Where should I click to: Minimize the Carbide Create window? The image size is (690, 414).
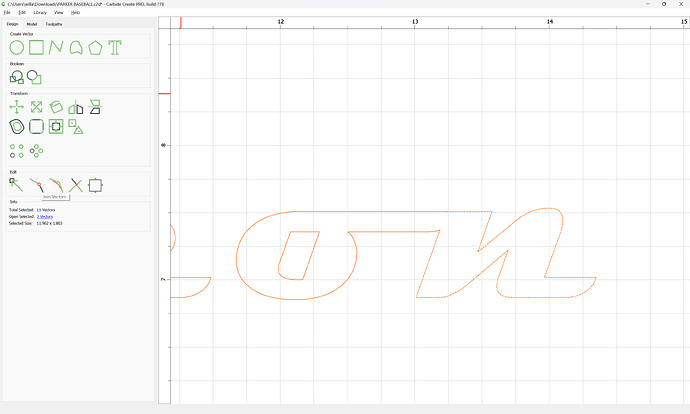pos(647,4)
